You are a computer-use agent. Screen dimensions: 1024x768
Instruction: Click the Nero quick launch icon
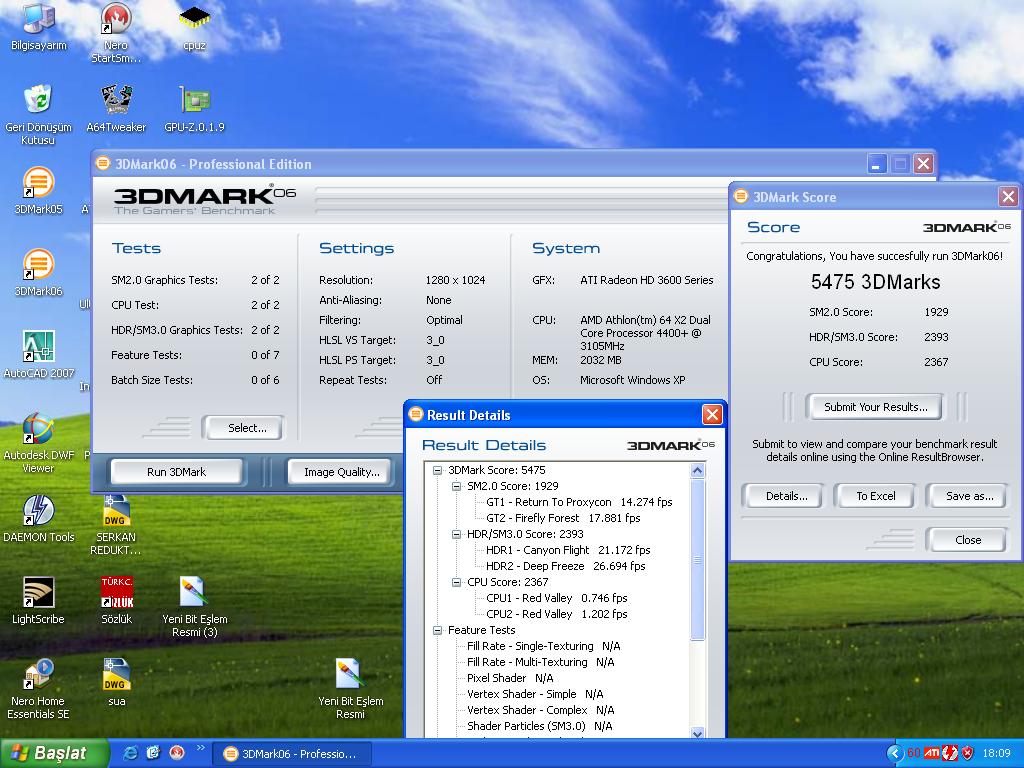click(x=176, y=753)
